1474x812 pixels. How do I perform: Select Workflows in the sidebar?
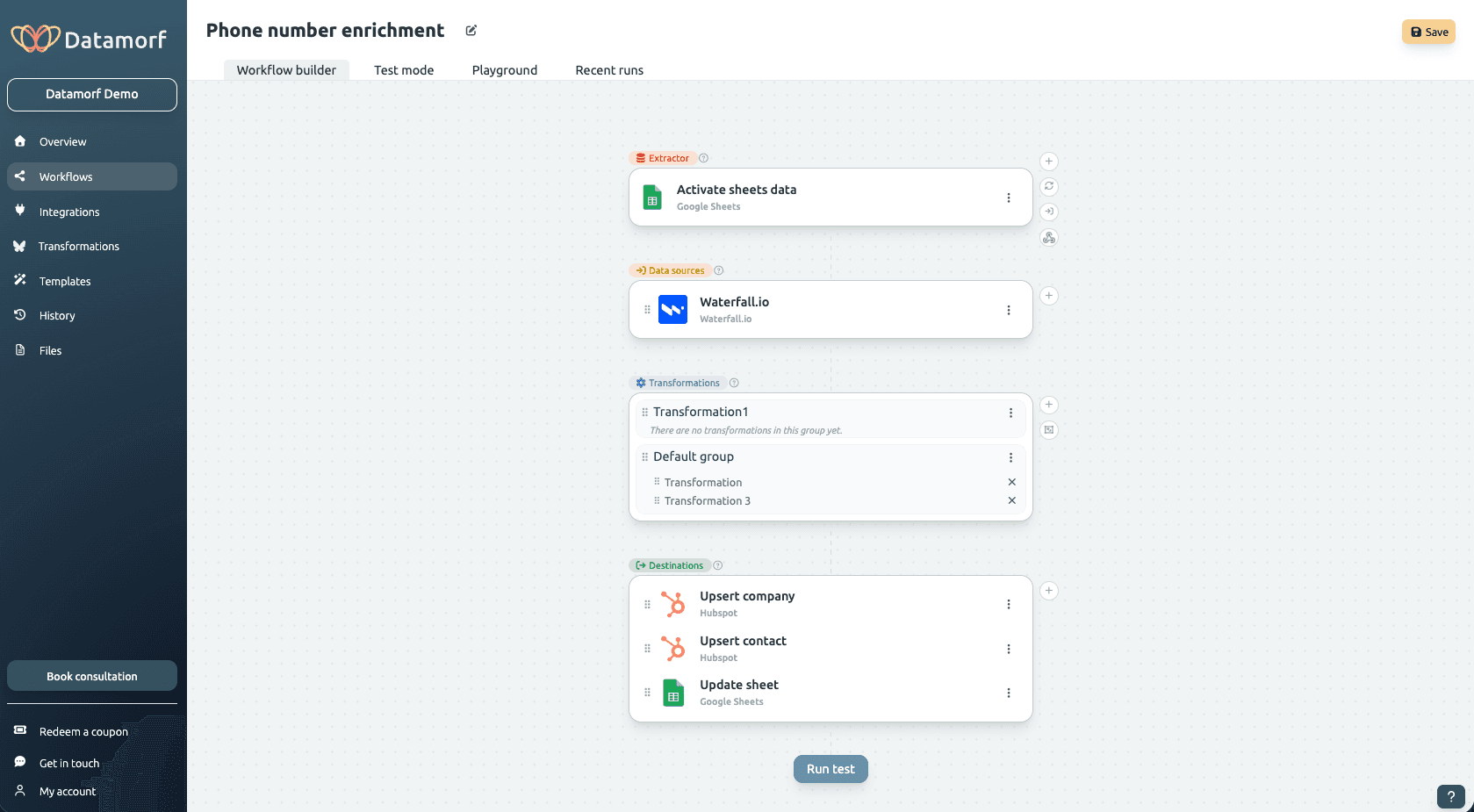pos(92,176)
